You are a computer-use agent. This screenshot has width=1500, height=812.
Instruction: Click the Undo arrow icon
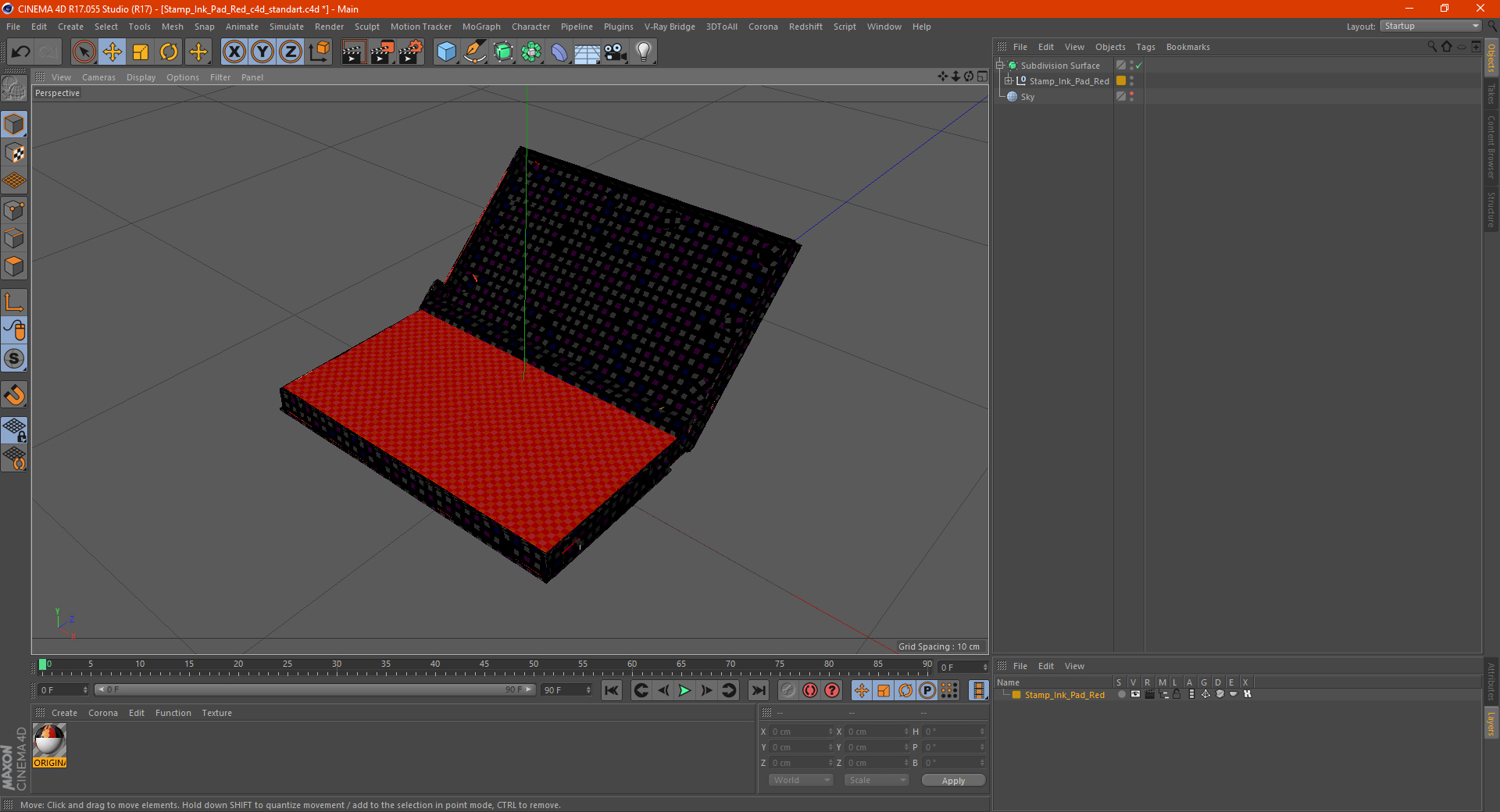pyautogui.click(x=21, y=52)
